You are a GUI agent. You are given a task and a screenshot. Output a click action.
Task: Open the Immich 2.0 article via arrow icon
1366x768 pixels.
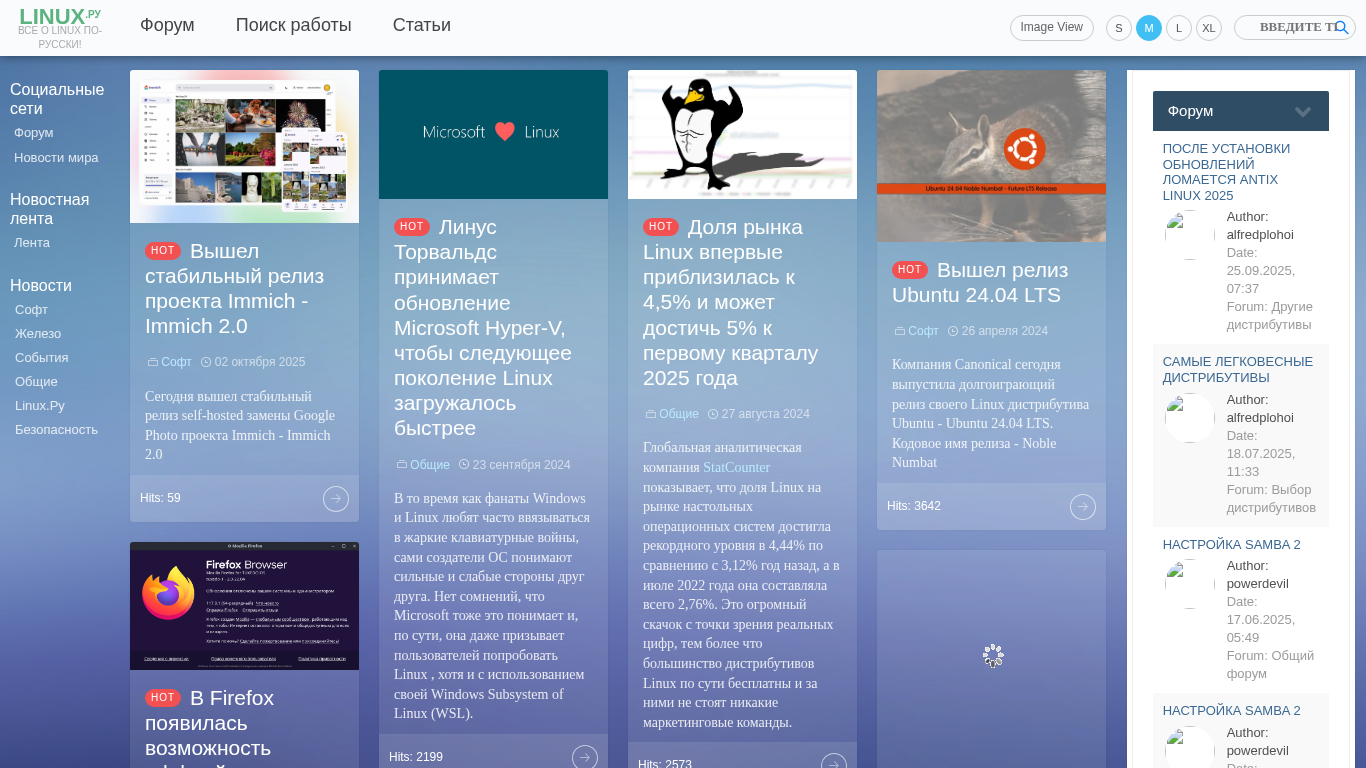[336, 499]
